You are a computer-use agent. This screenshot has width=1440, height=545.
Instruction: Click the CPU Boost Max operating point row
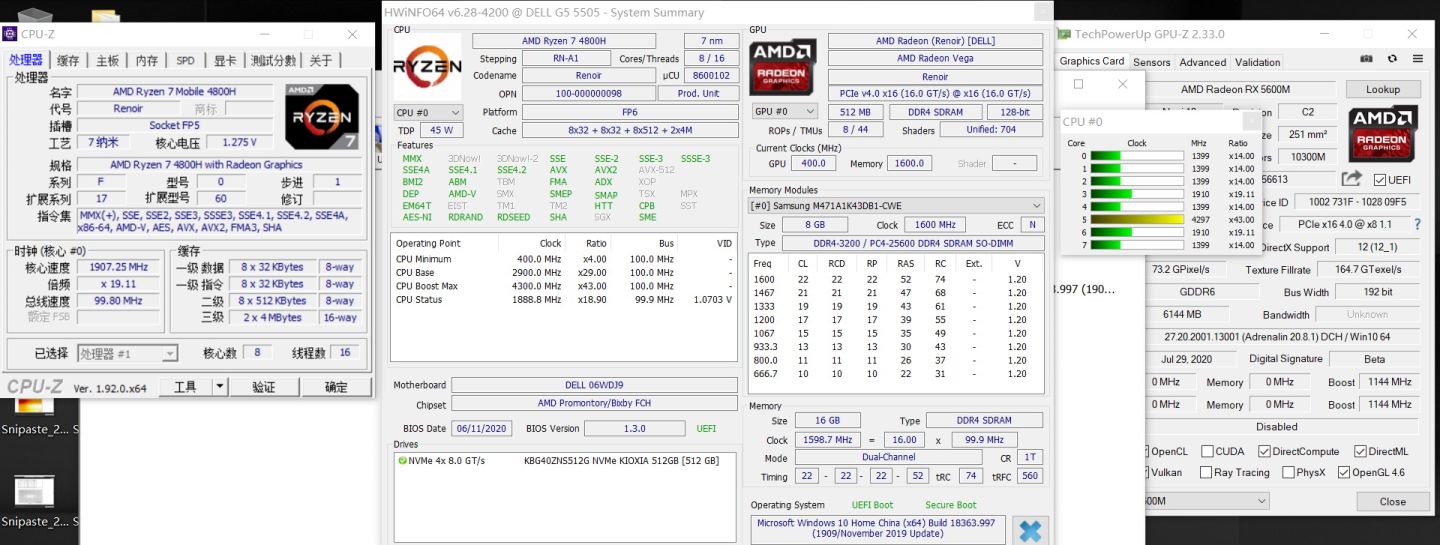point(564,286)
